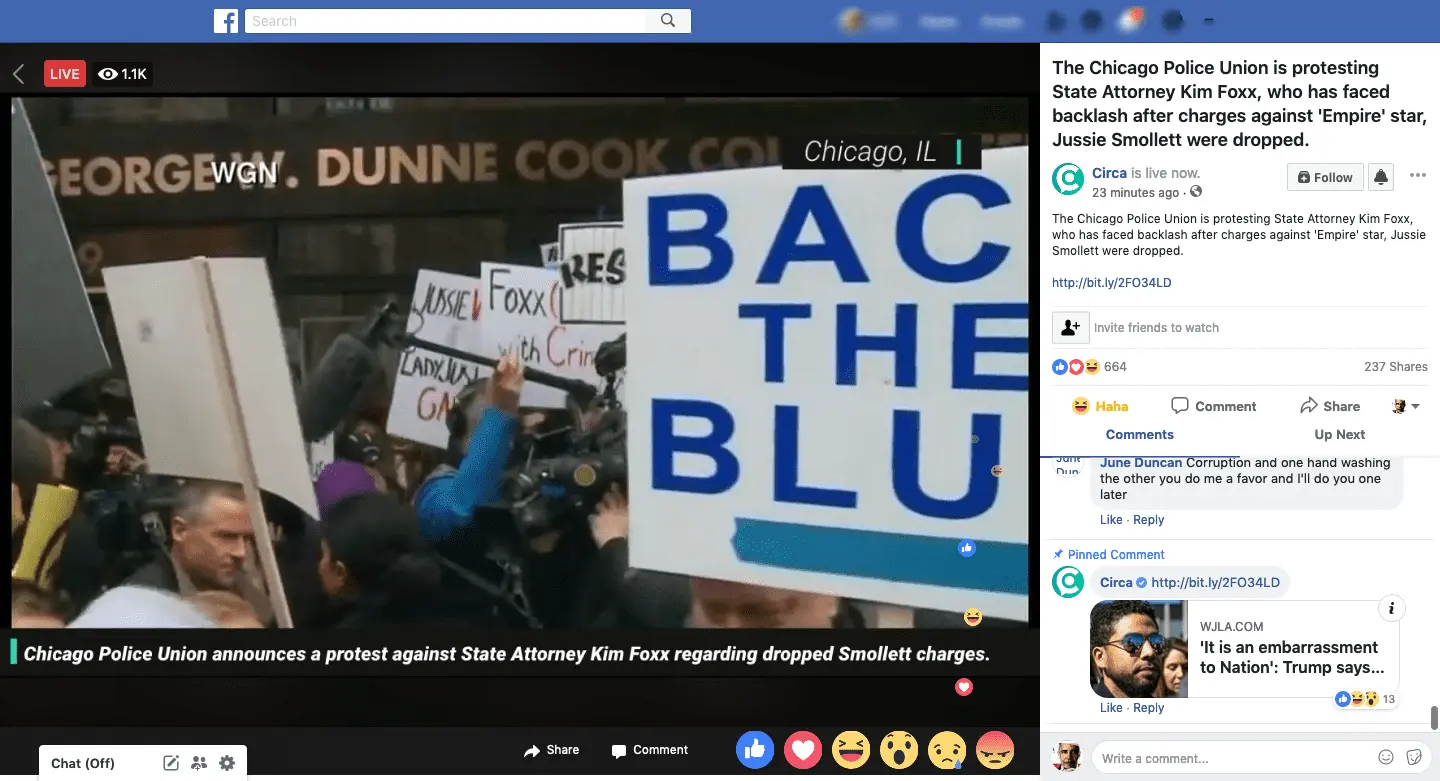The image size is (1440, 781).
Task: Click the Circa name in the pinned comment
Action: 1116,583
